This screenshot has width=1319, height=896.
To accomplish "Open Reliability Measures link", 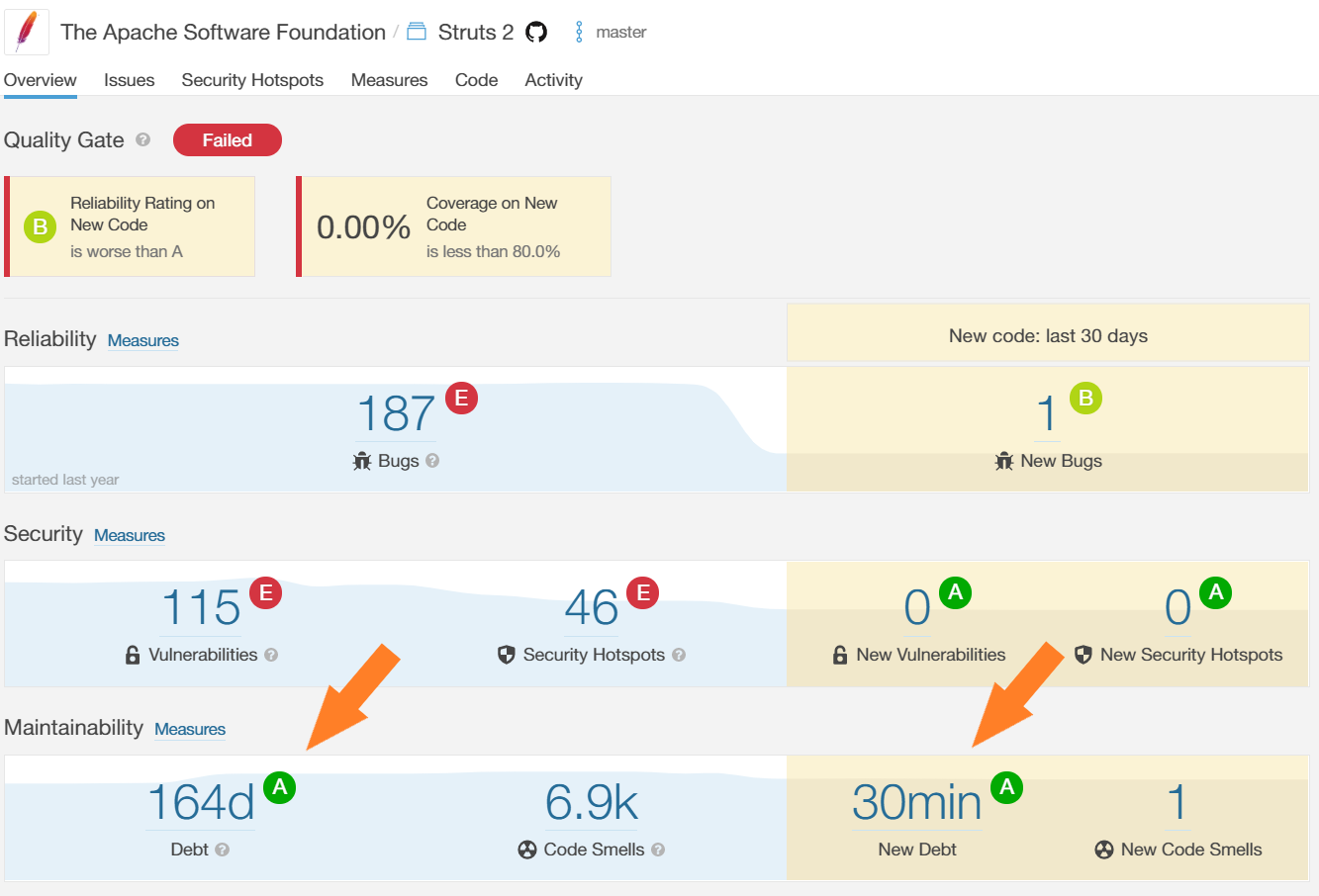I will coord(143,340).
